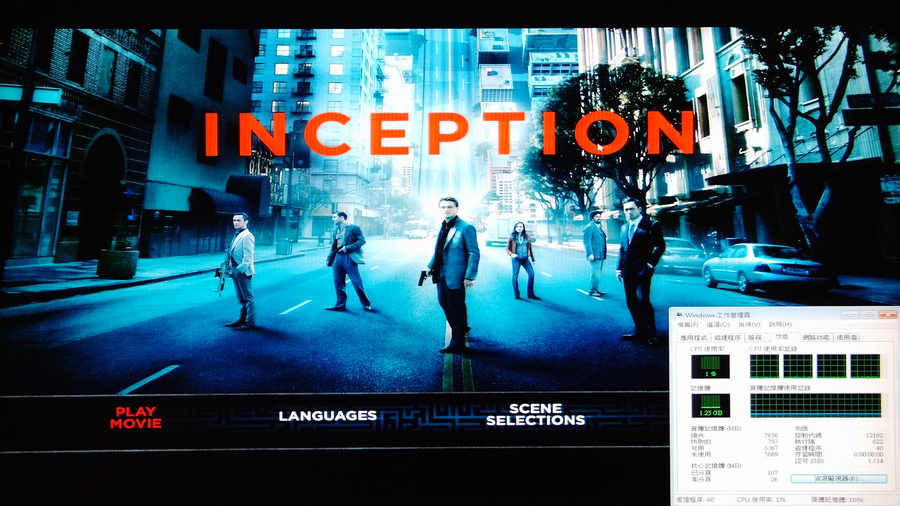This screenshot has width=900, height=506.
Task: Click the paged kernel memory value 107
Action: (x=773, y=473)
